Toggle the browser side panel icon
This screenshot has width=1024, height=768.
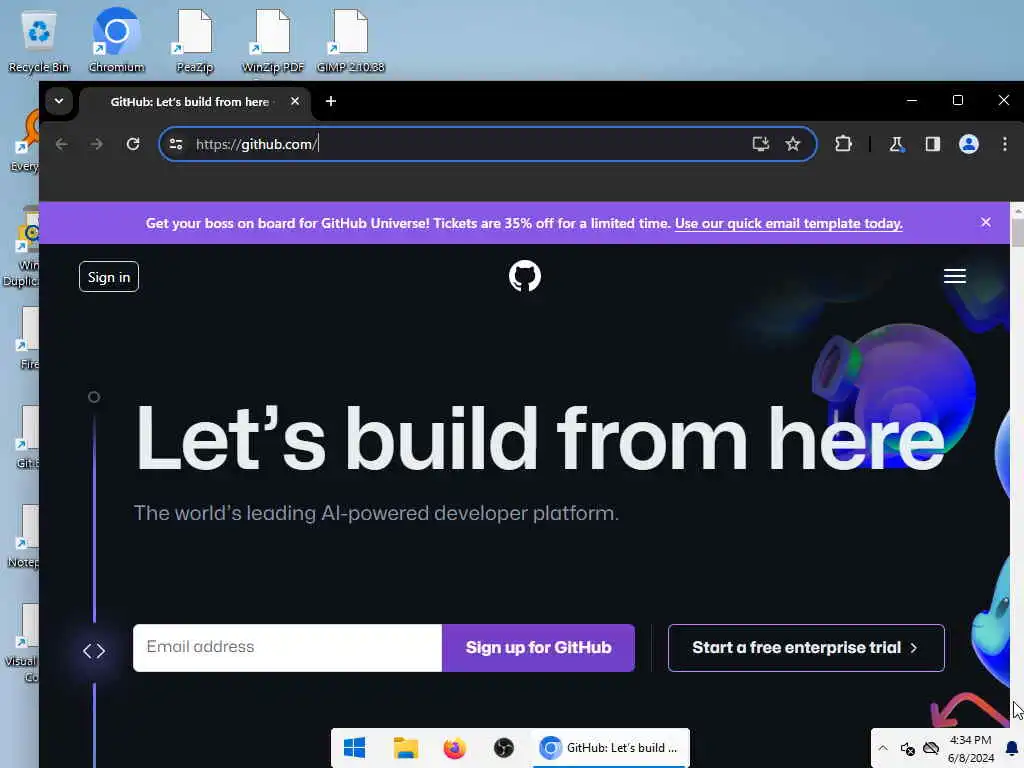[933, 144]
